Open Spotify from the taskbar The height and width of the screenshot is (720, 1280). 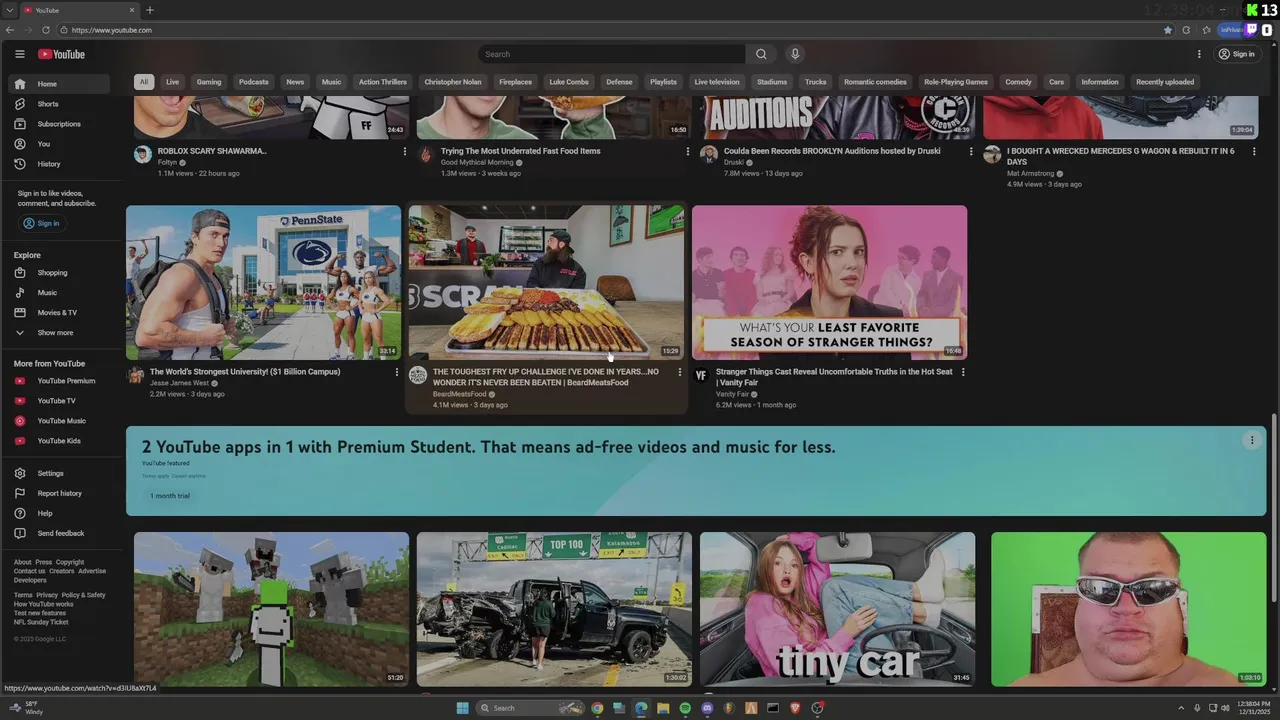(x=685, y=708)
